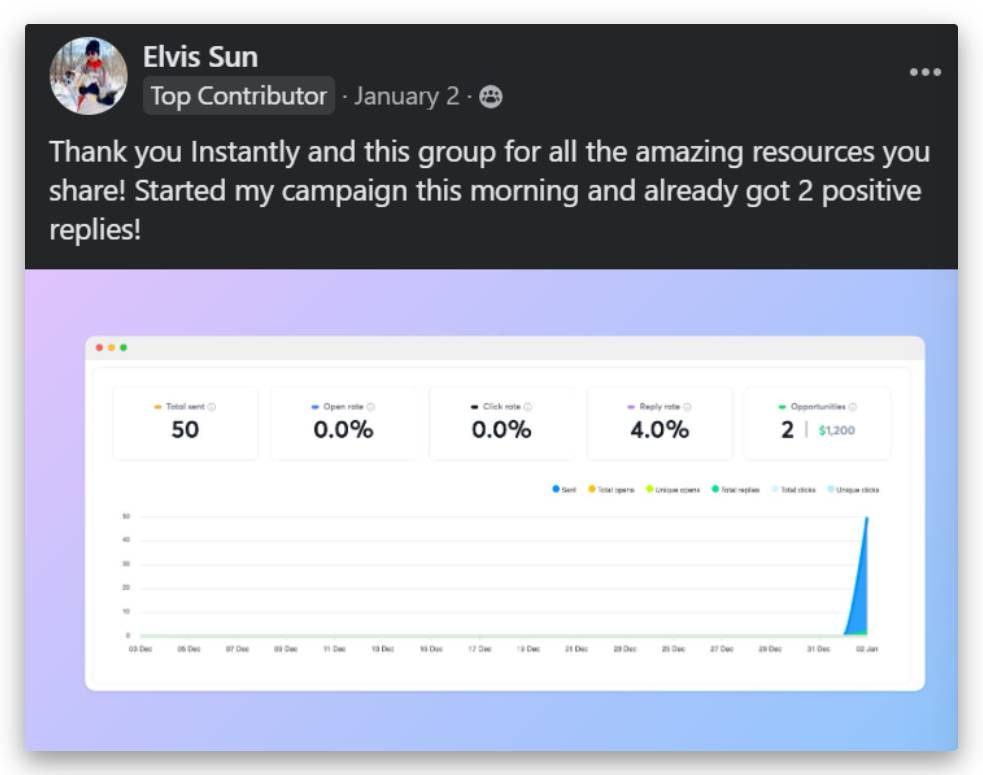Toggle the Total replies legend item
This screenshot has width=983, height=775.
[736, 489]
